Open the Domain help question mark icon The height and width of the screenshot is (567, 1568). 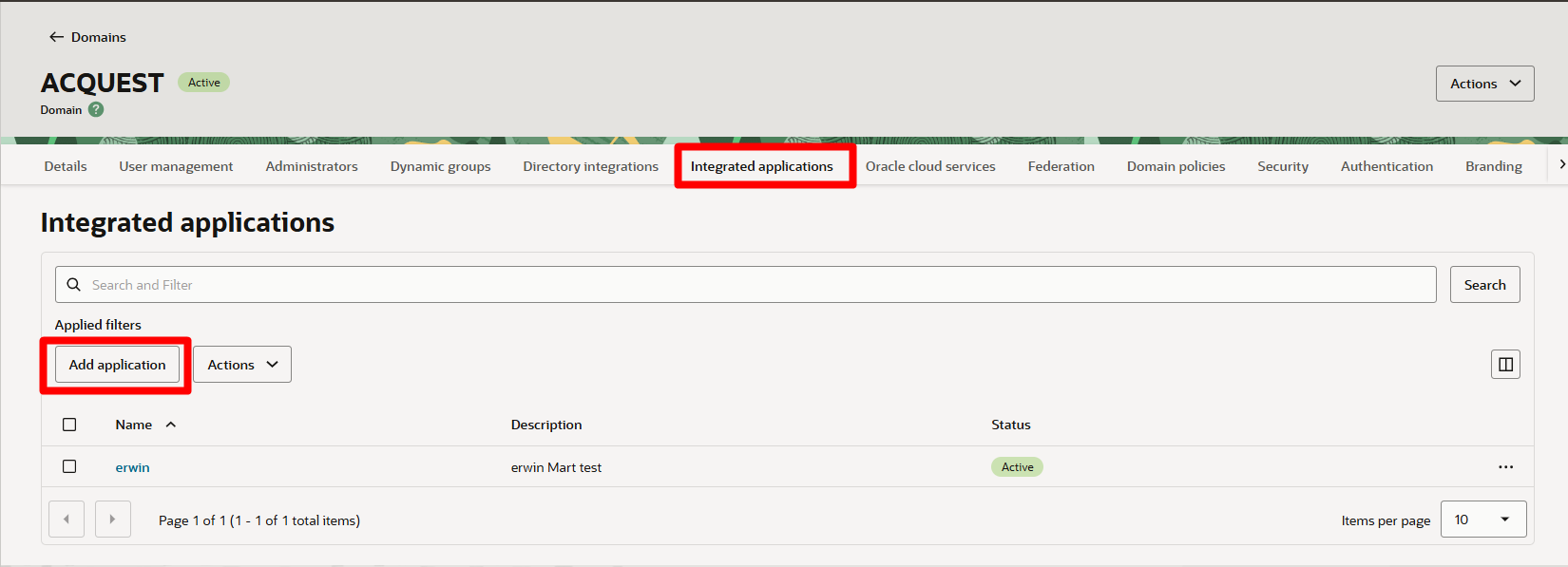pos(96,109)
